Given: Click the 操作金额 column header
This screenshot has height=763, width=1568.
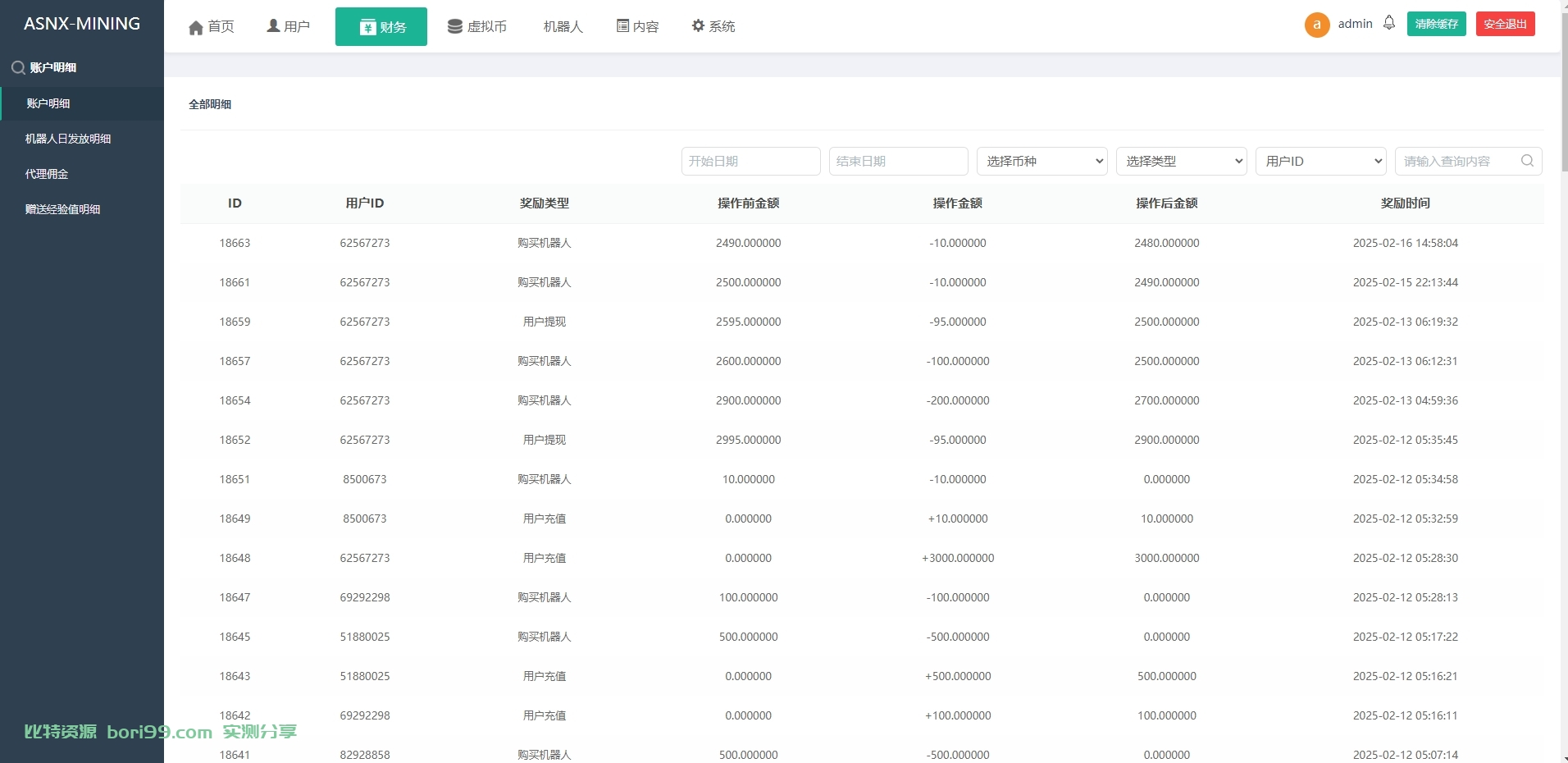Looking at the screenshot, I should (958, 203).
